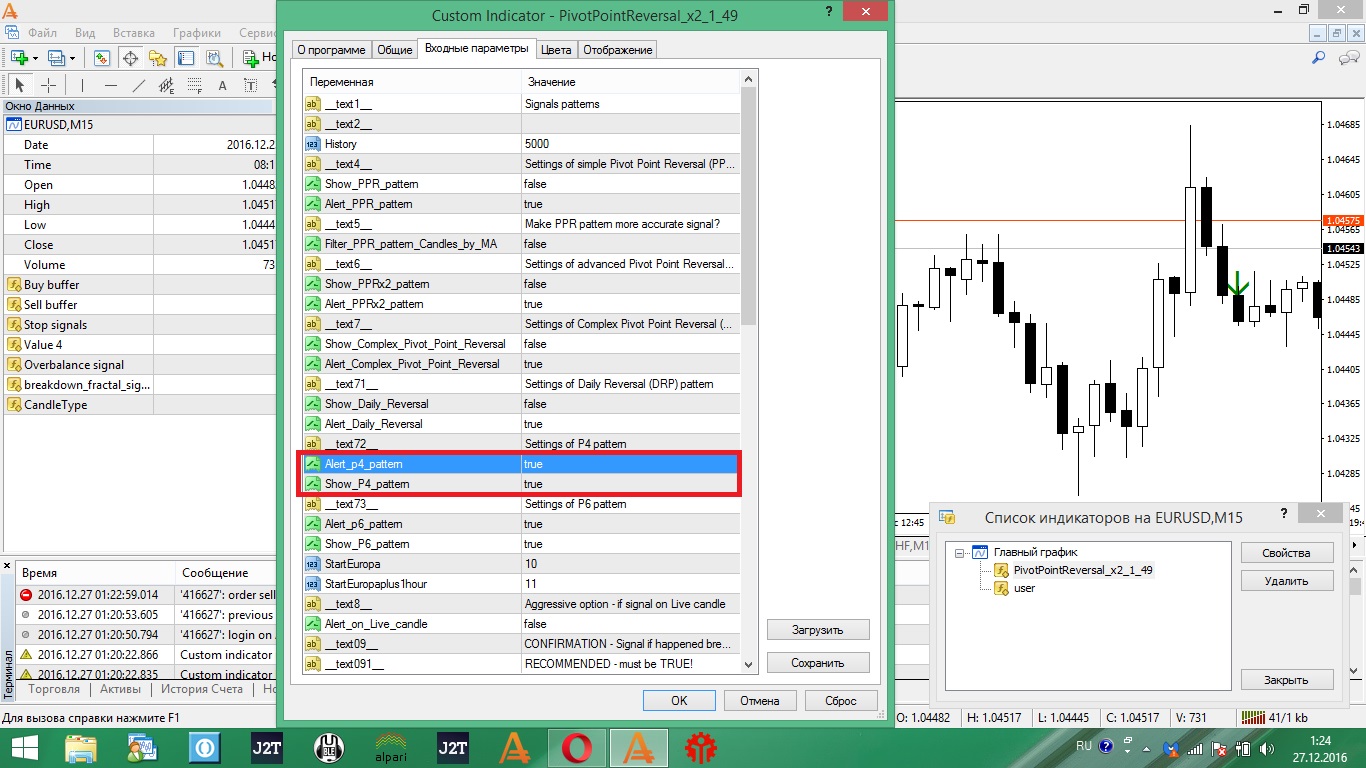Select the History value 5000 cell
1366x768 pixels.
coord(631,144)
